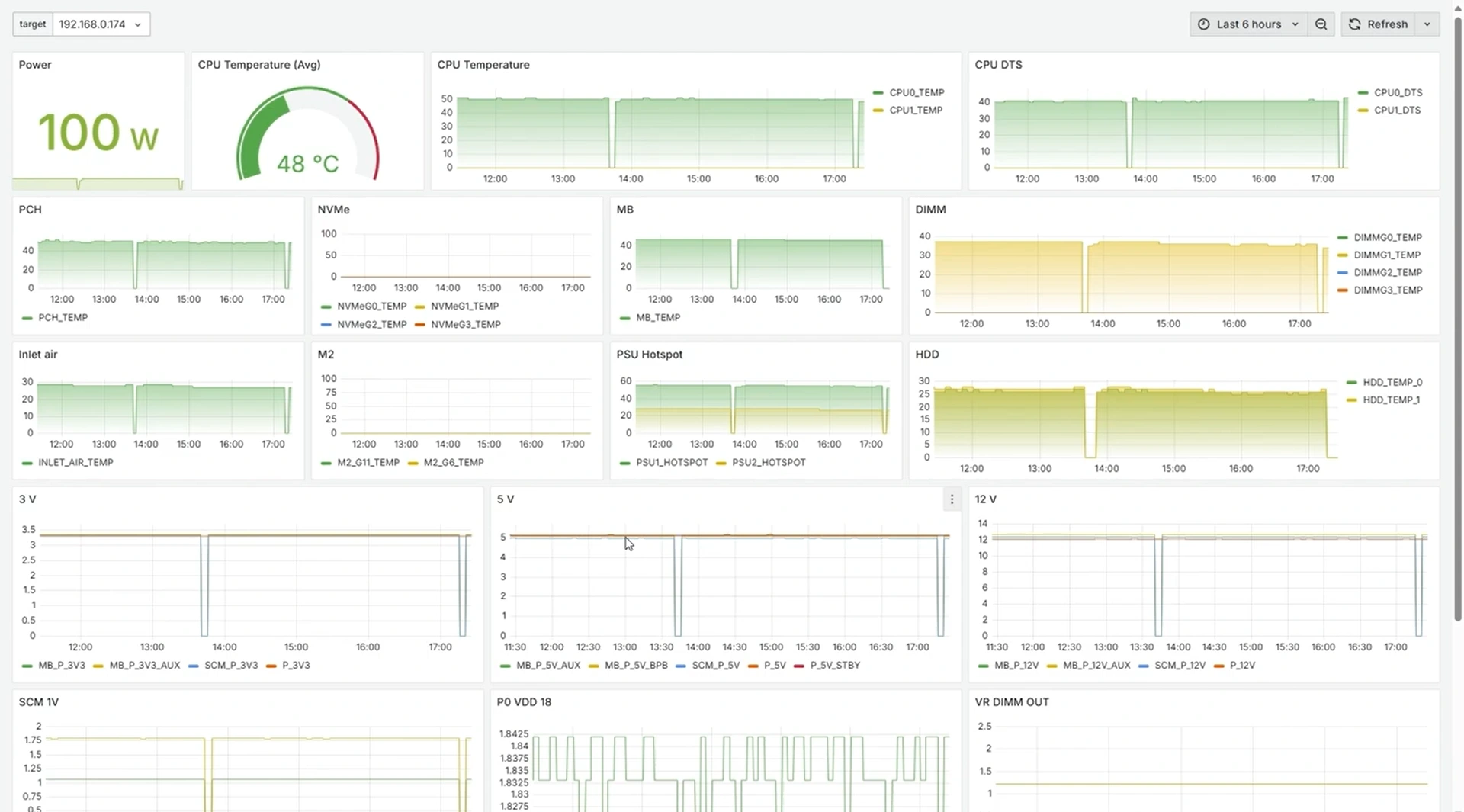Click the SCM 1V panel title
The height and width of the screenshot is (812, 1464).
(38, 702)
